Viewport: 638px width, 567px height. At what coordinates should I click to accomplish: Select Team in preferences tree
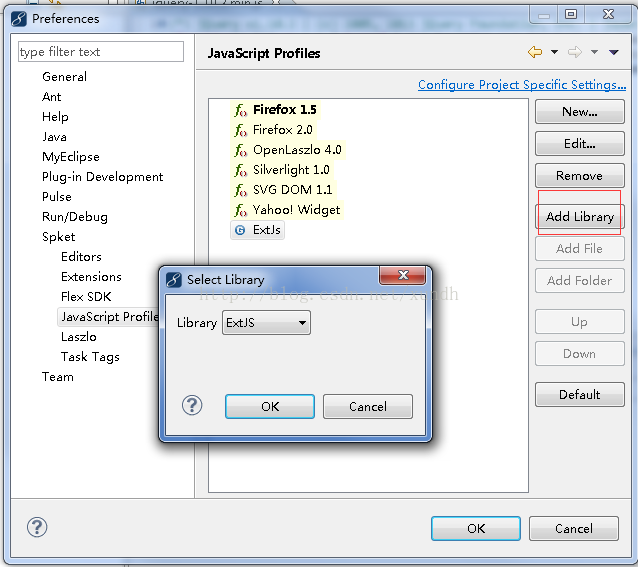tap(58, 377)
